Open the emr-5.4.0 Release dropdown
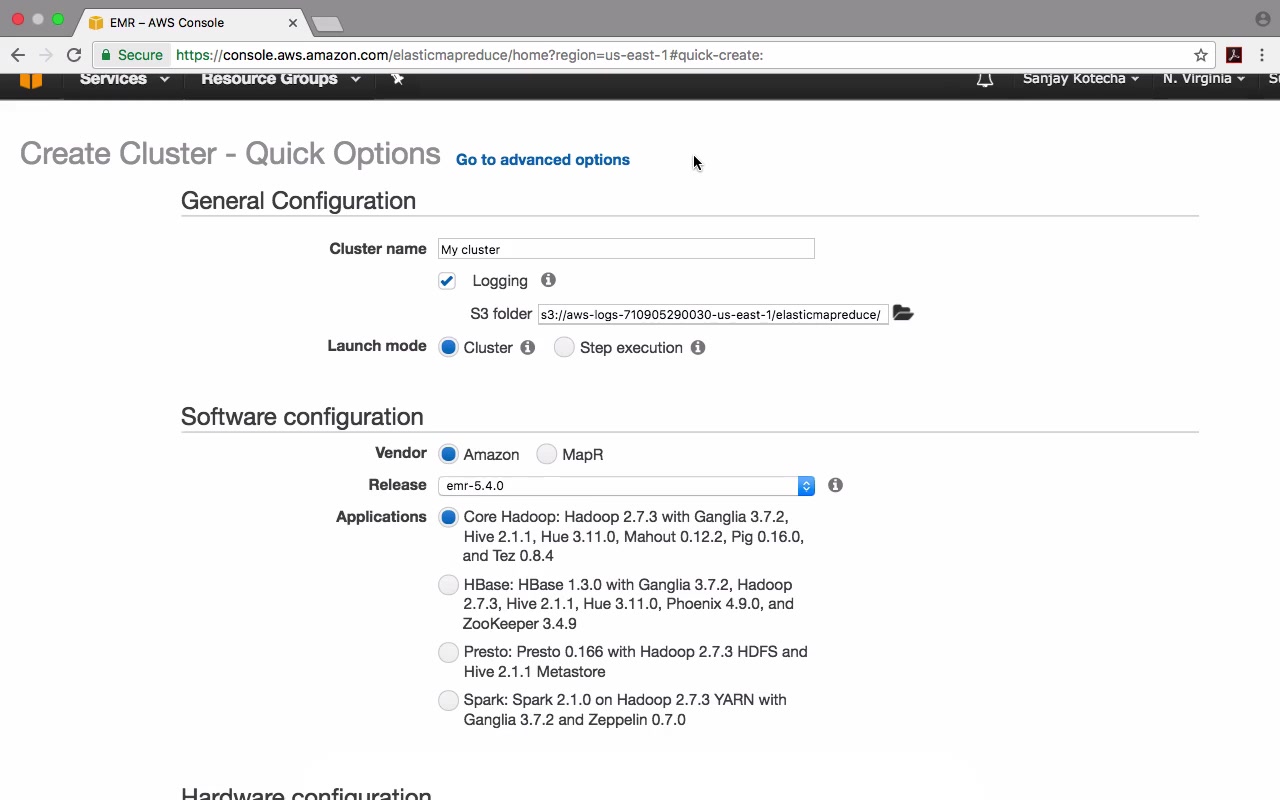The height and width of the screenshot is (800, 1280). pyautogui.click(x=626, y=486)
